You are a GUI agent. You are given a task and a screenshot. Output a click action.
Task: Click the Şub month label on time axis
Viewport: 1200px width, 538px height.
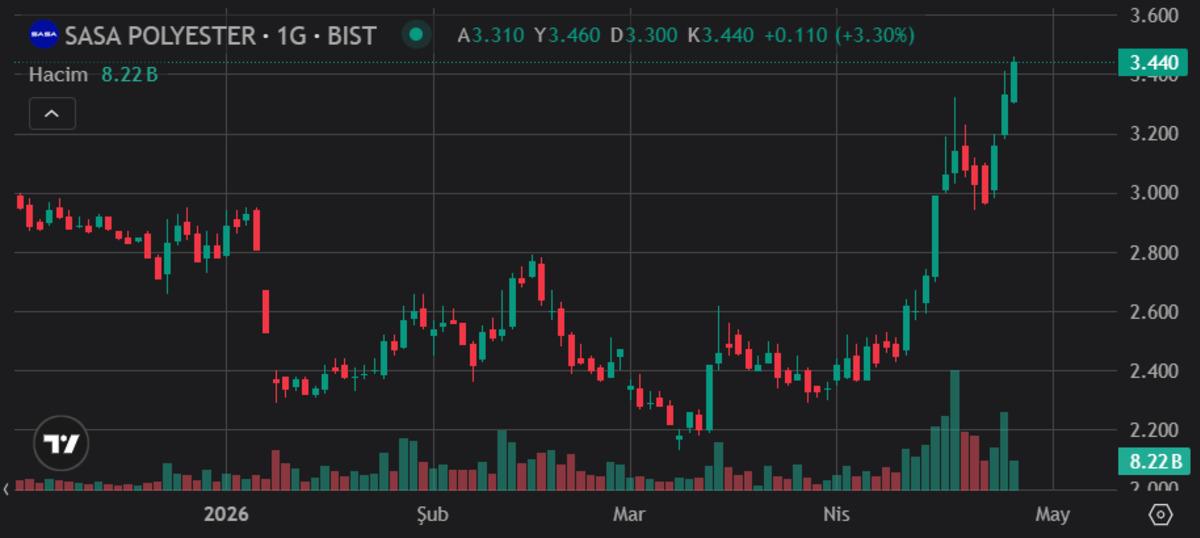432,515
